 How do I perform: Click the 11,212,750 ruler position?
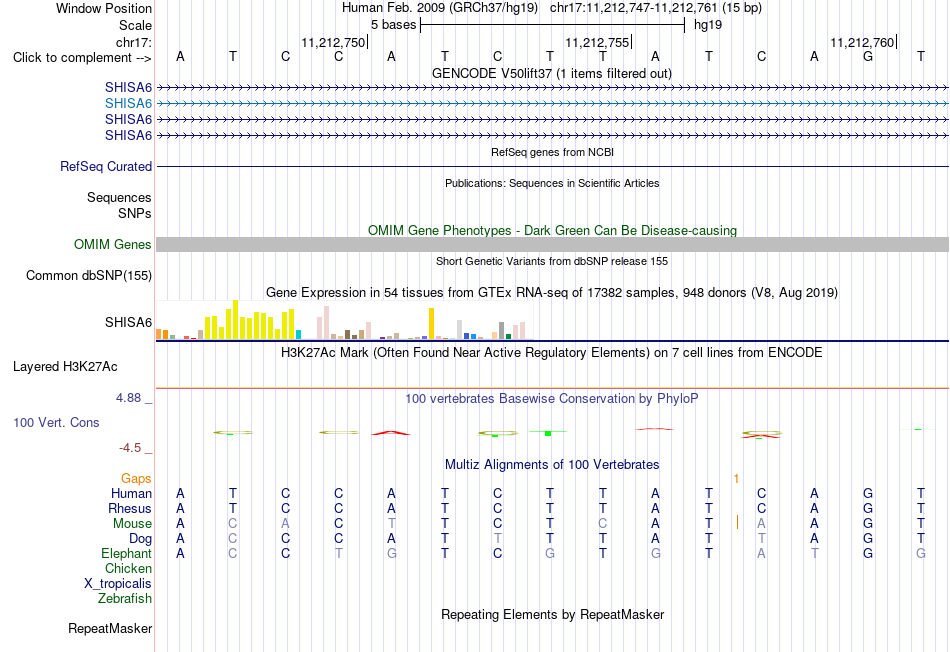point(333,42)
